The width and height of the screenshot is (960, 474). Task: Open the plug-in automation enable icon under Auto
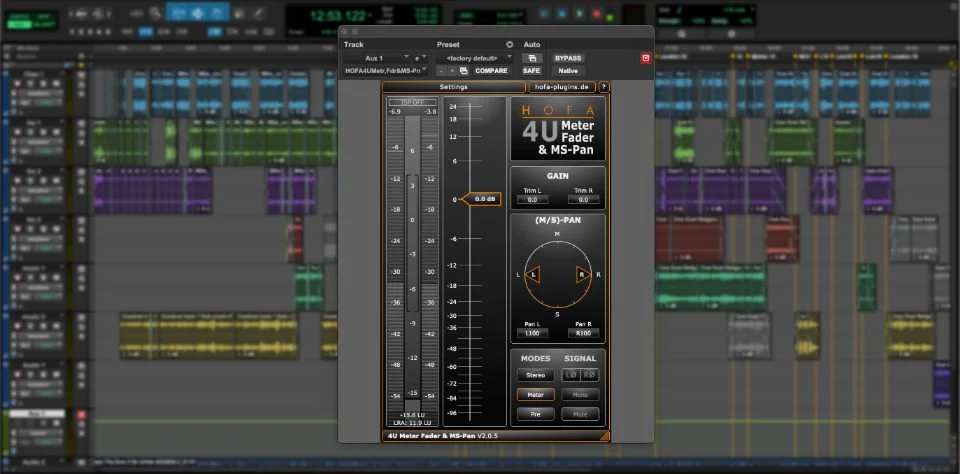(532, 58)
